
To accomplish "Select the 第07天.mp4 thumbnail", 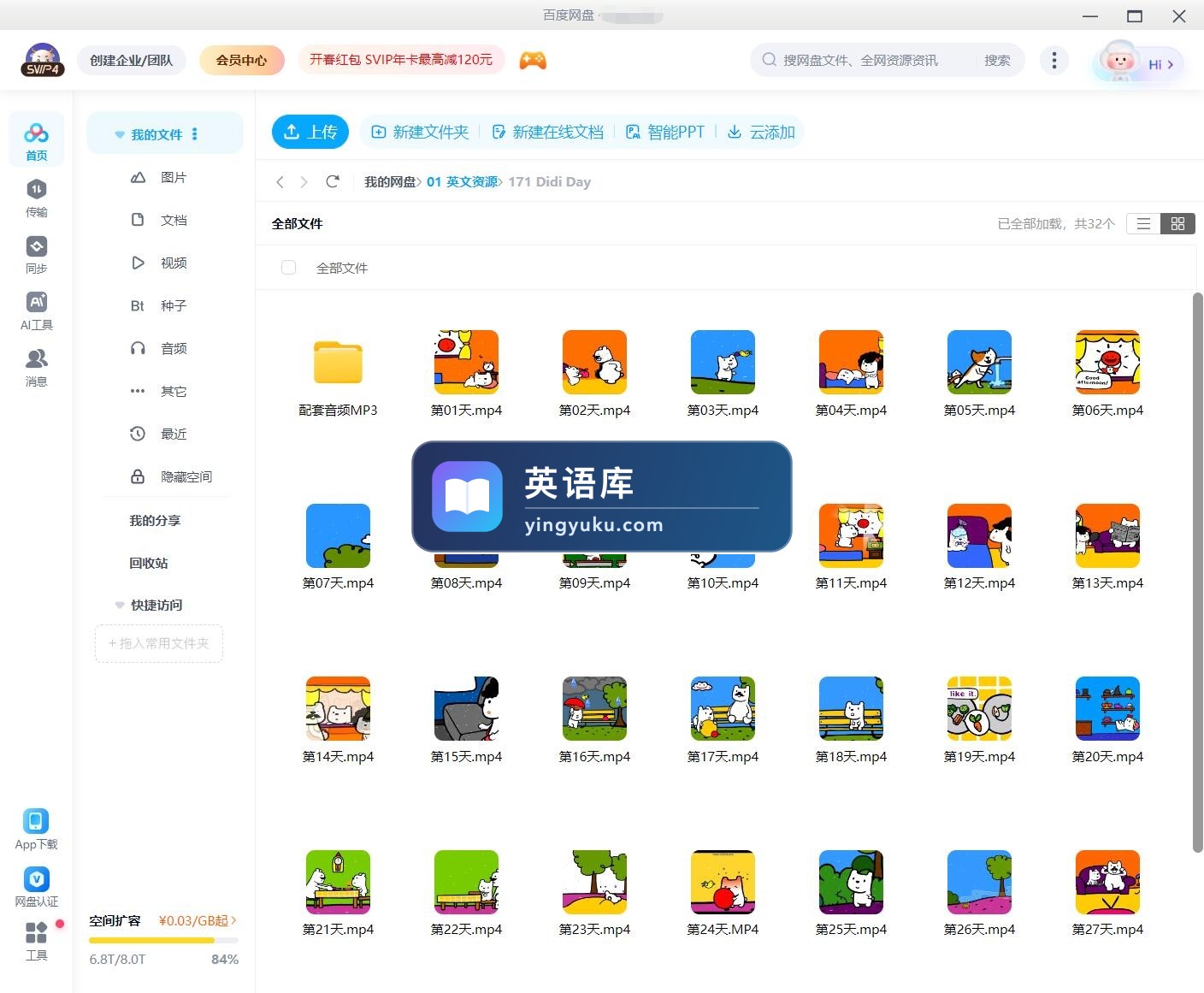I will point(338,535).
